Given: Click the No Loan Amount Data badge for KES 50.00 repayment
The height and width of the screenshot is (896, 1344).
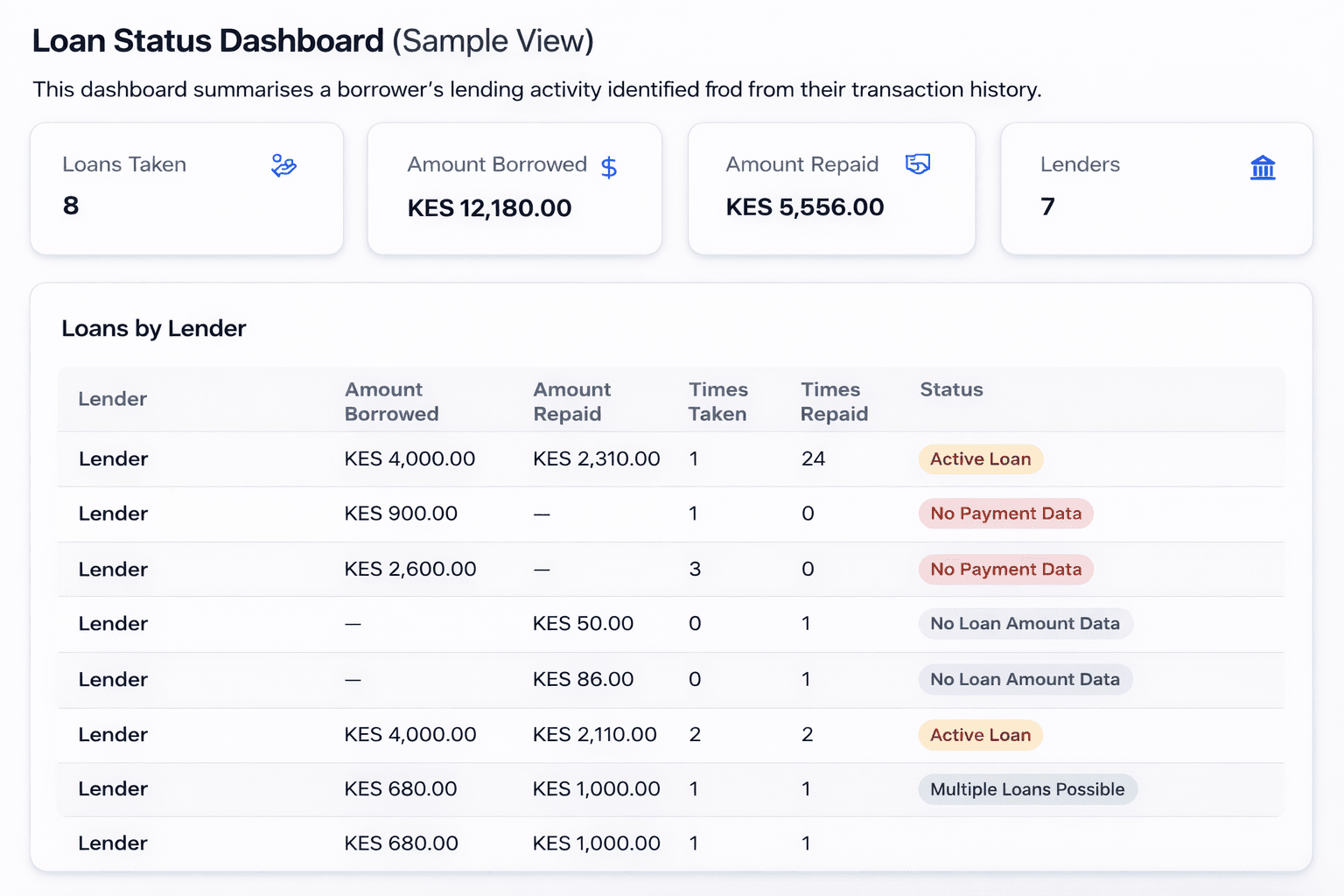Looking at the screenshot, I should (1025, 624).
